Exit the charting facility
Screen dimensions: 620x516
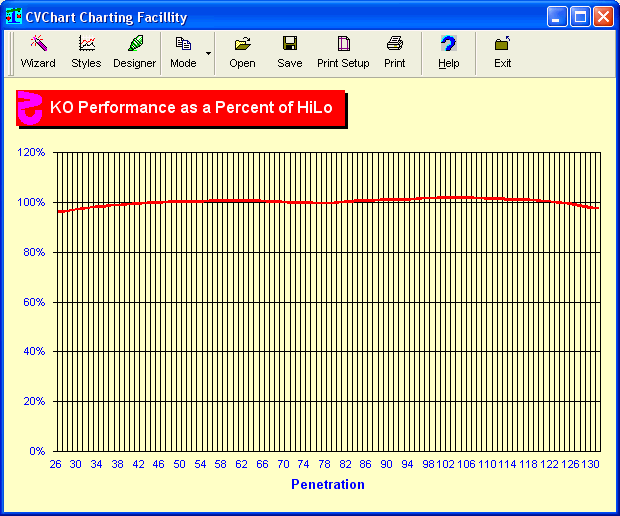pos(502,52)
